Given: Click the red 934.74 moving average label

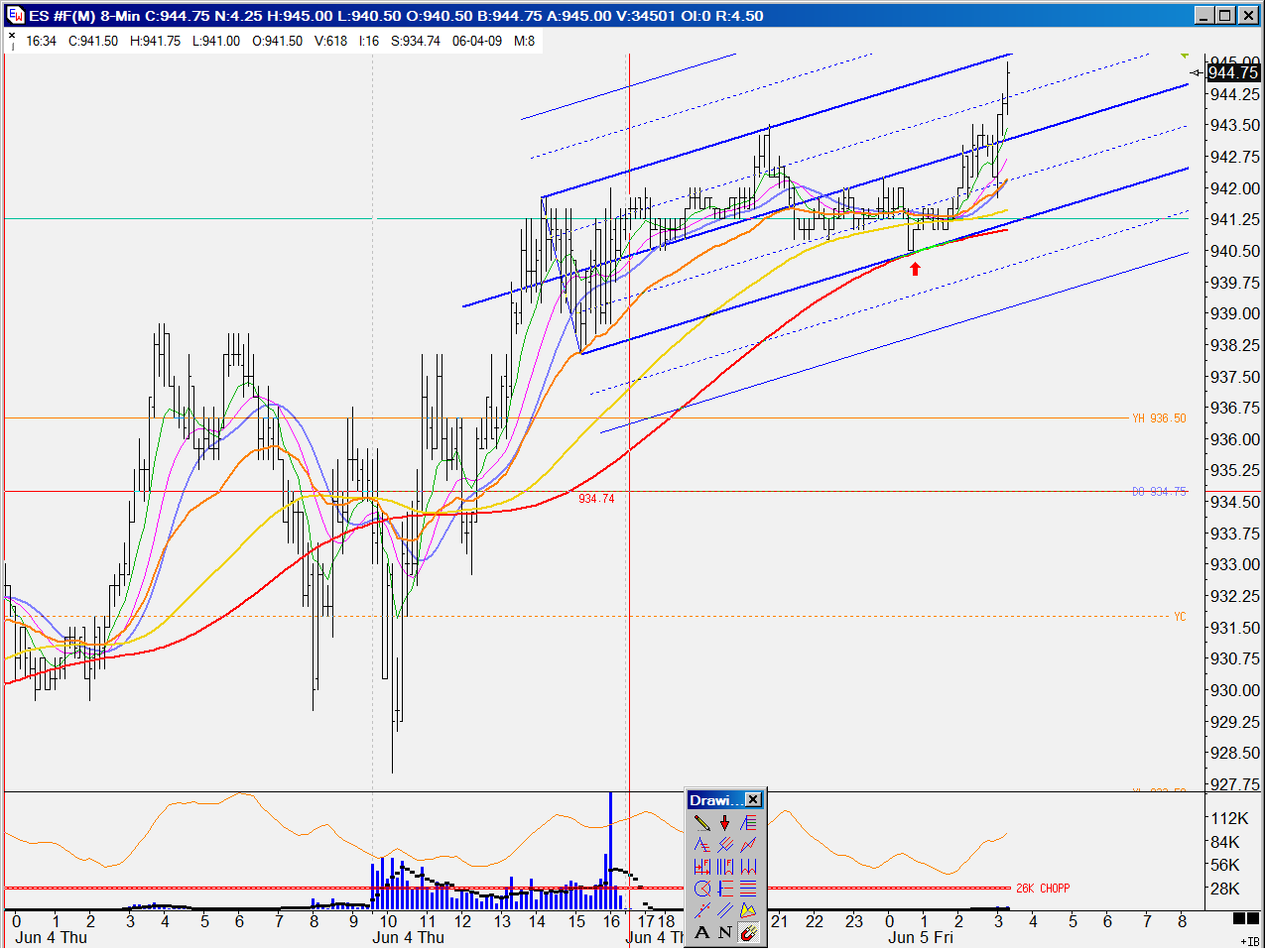Looking at the screenshot, I should [x=596, y=499].
